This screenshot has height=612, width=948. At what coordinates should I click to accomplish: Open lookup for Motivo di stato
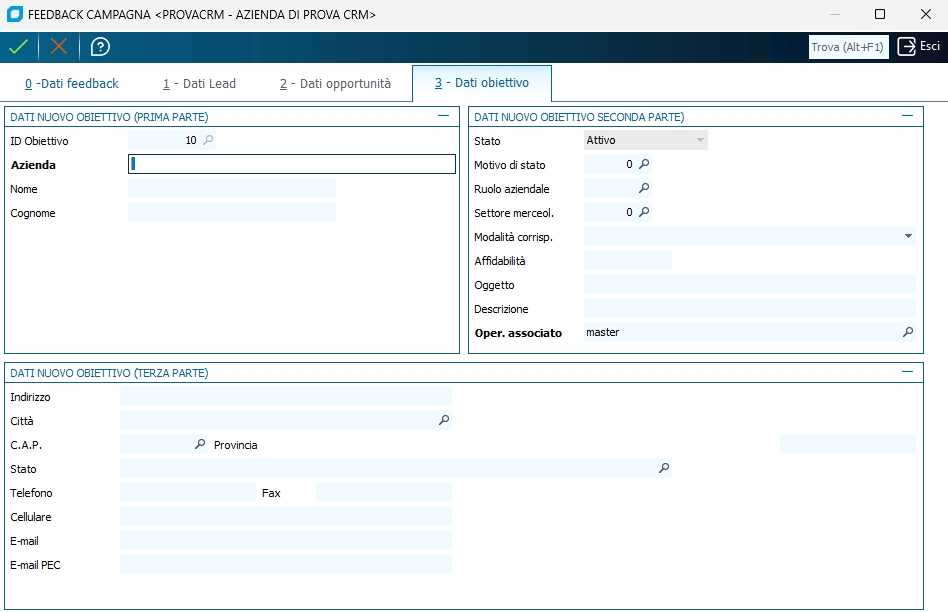pyautogui.click(x=644, y=164)
